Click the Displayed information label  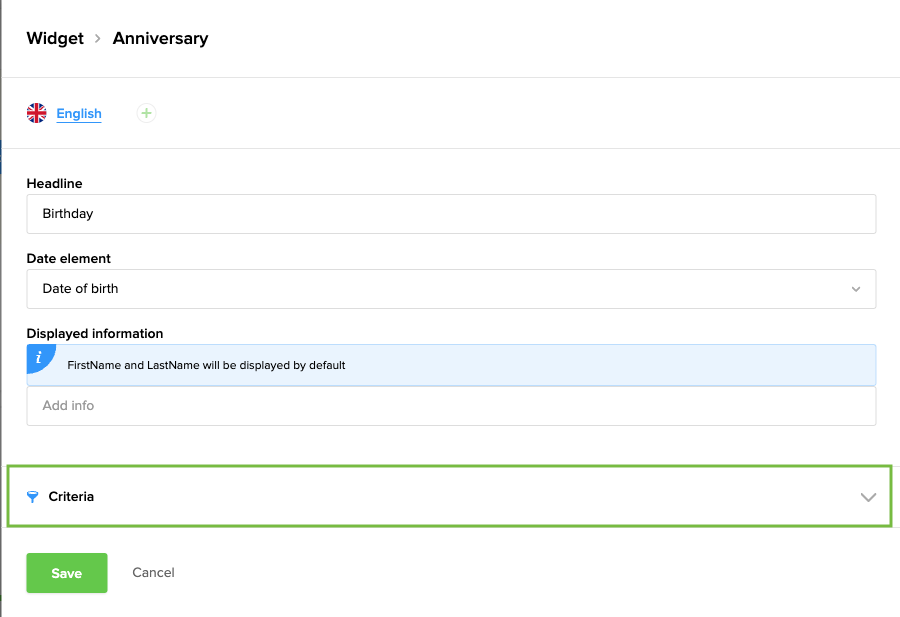click(95, 333)
